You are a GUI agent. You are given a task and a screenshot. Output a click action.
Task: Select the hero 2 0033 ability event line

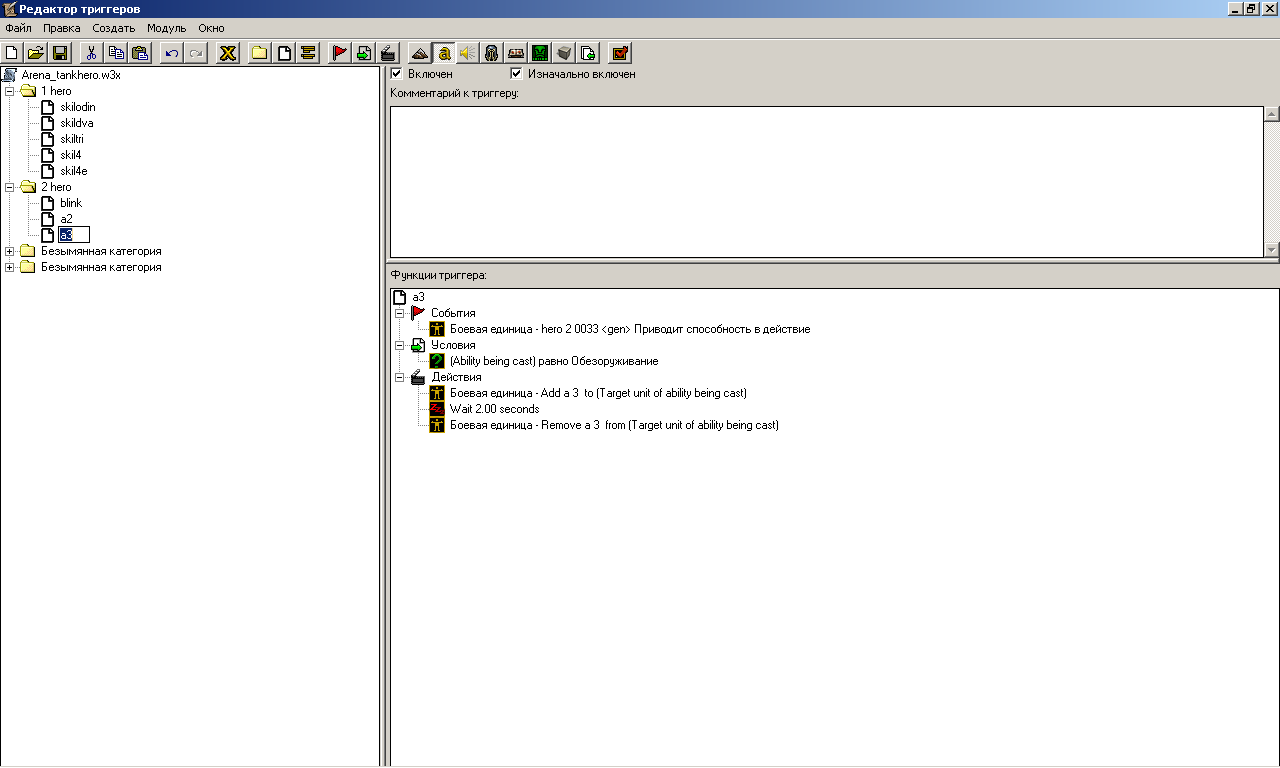click(x=630, y=329)
